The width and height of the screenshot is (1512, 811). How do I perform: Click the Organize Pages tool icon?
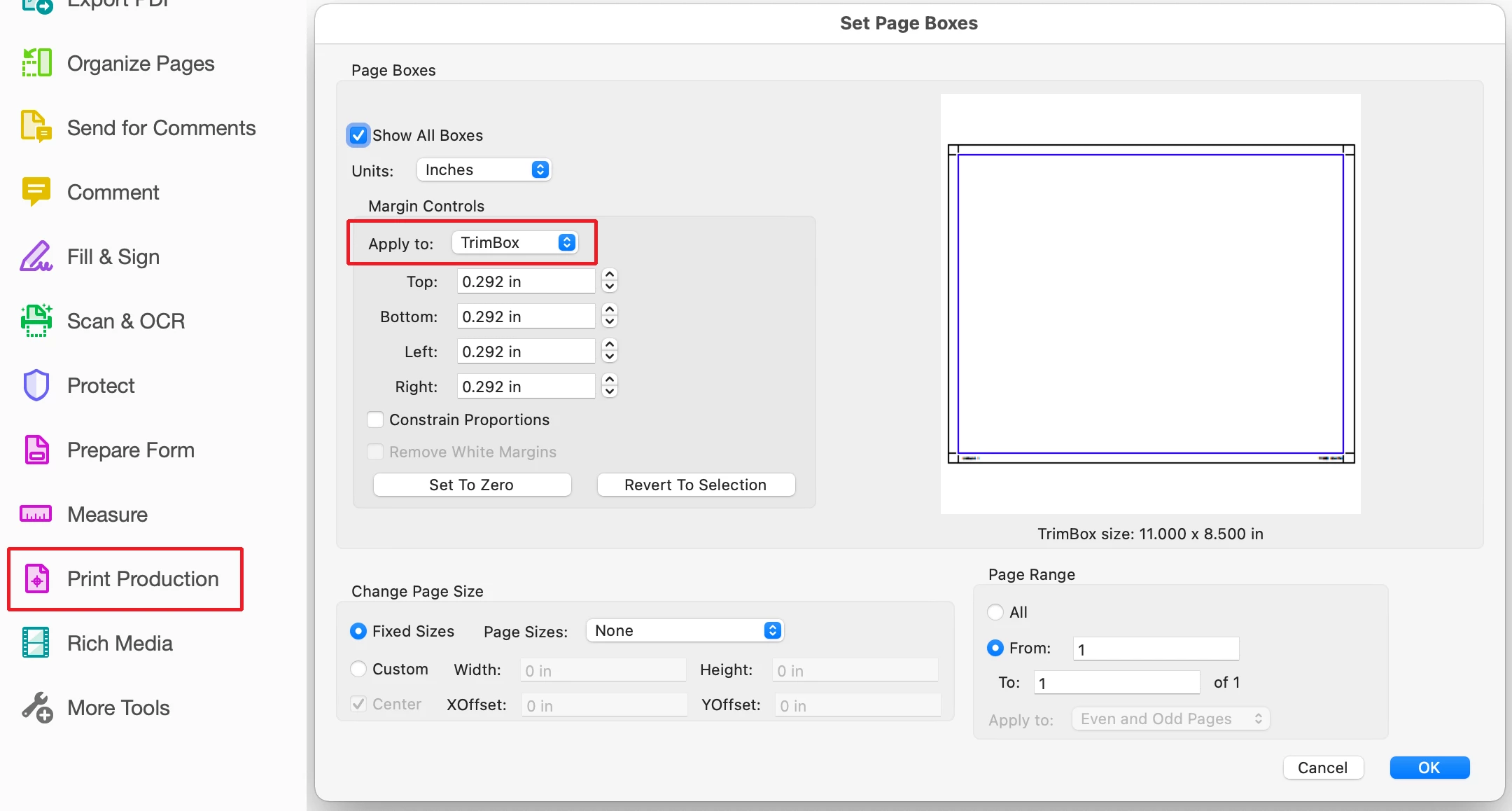coord(36,63)
